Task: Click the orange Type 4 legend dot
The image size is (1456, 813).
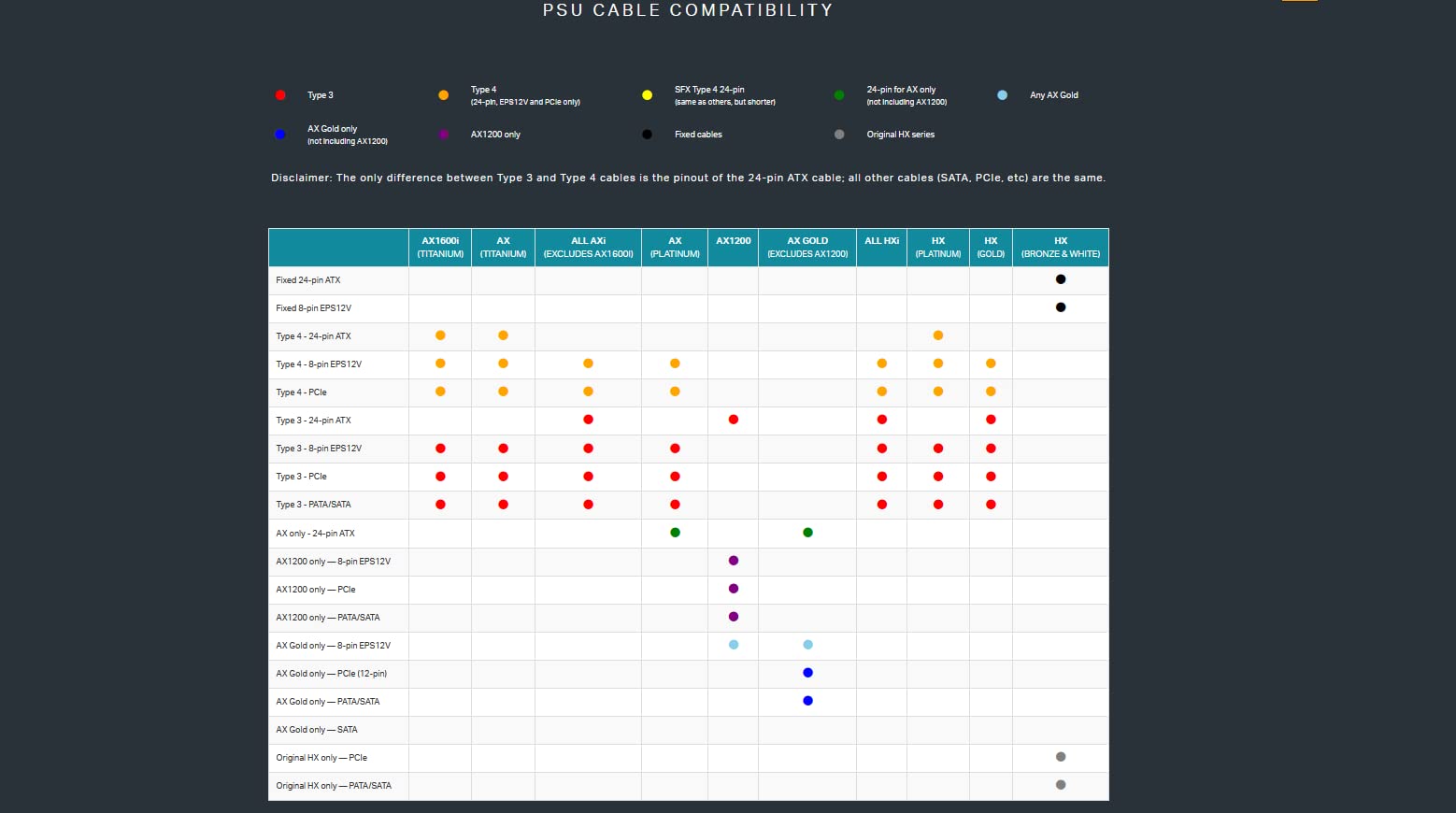Action: click(443, 95)
